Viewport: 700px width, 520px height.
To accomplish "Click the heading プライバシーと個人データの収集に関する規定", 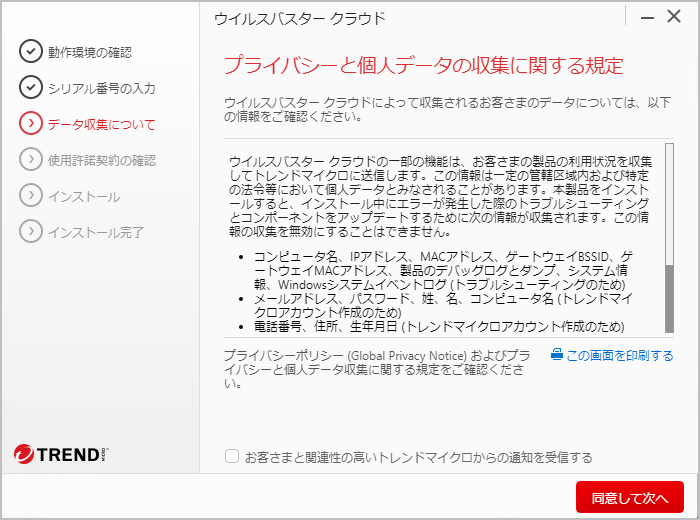I will click(x=423, y=66).
